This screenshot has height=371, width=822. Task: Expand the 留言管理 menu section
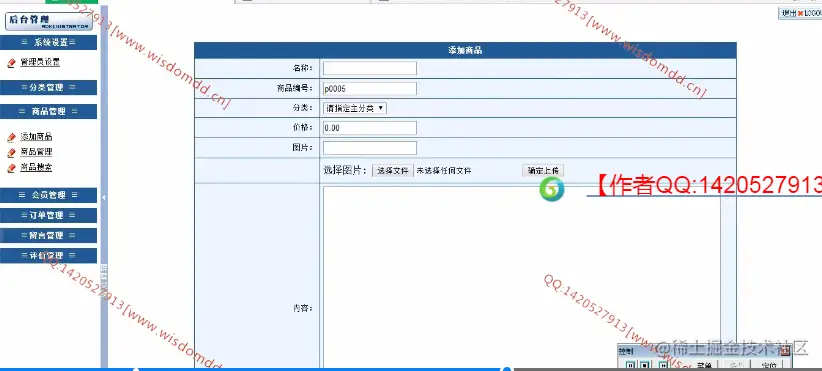click(x=48, y=235)
